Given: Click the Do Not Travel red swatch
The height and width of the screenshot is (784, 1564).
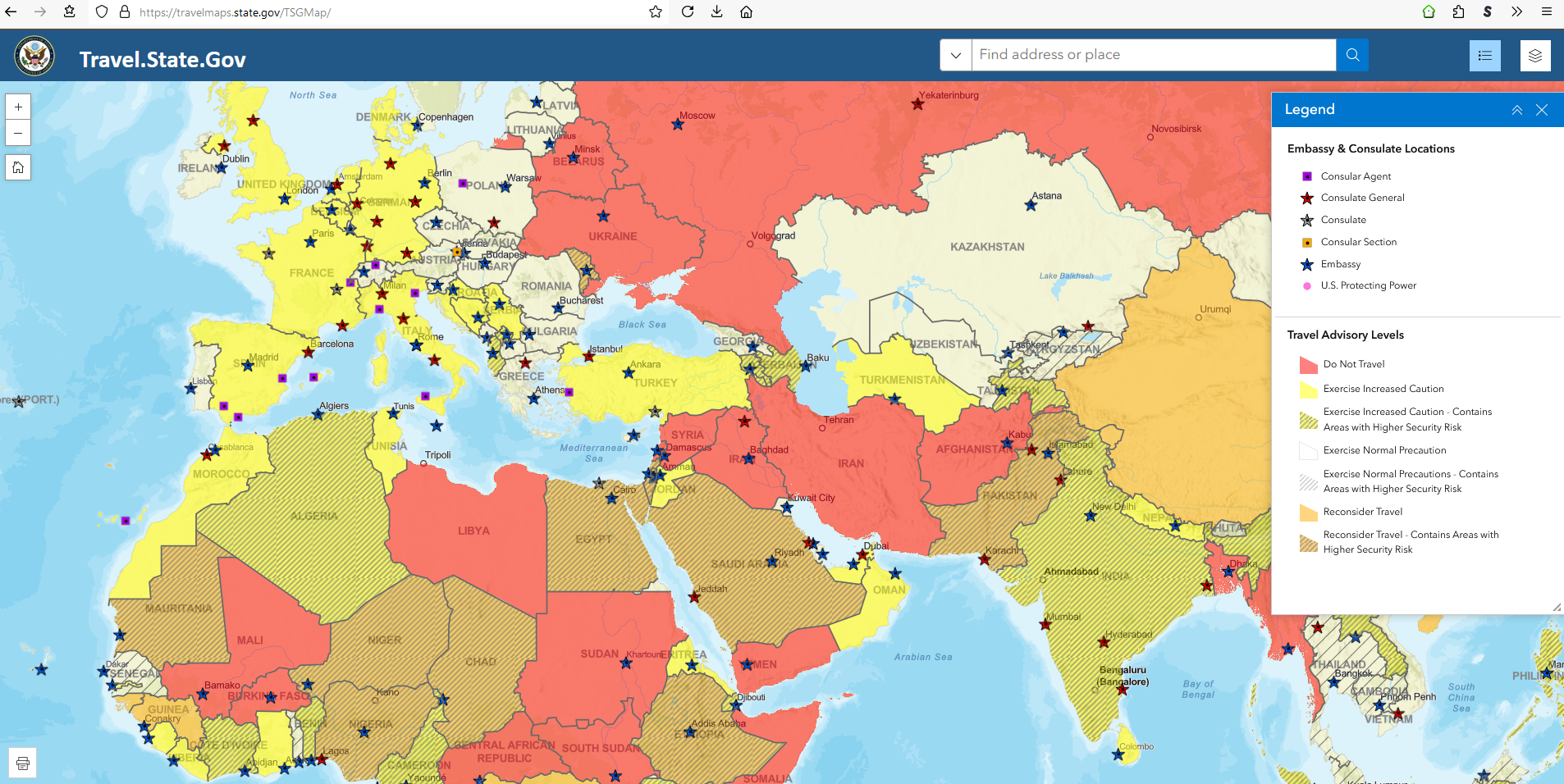Looking at the screenshot, I should coord(1309,365).
